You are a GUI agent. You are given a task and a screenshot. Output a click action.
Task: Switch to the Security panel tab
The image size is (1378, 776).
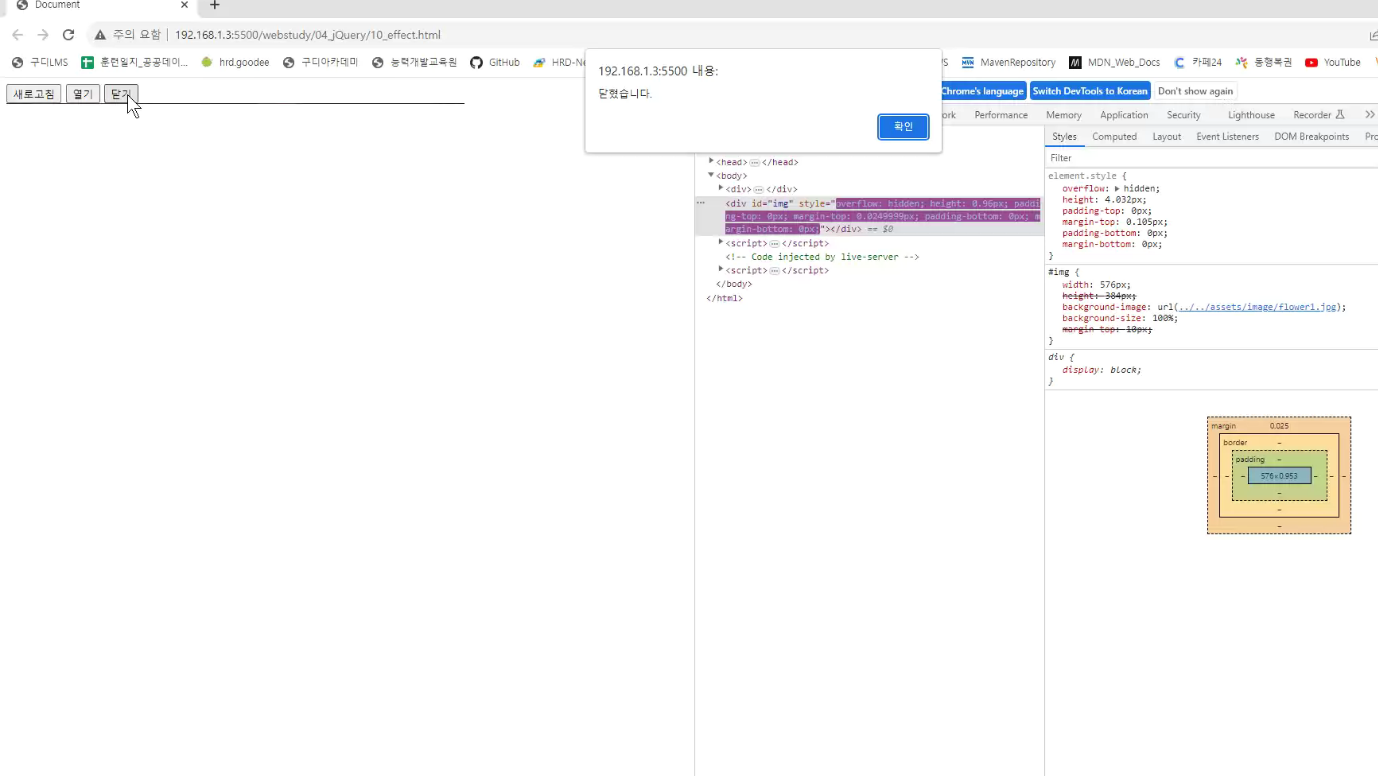click(1184, 115)
